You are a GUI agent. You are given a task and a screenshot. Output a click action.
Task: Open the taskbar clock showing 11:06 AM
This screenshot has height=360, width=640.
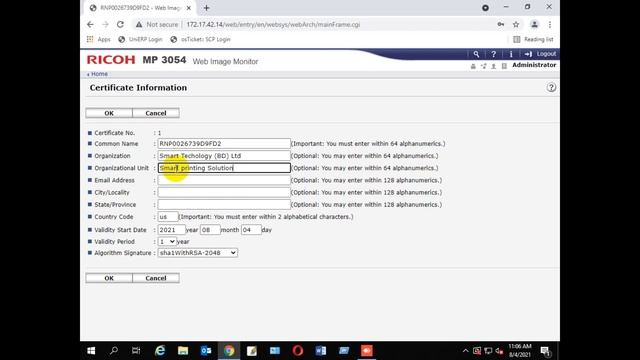point(520,351)
